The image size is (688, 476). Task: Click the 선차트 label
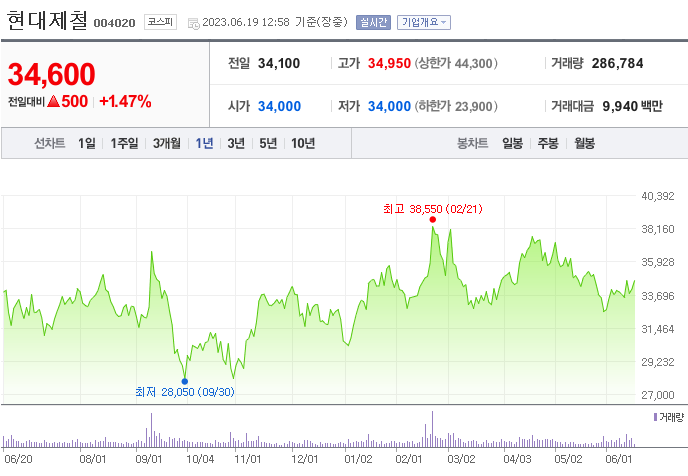(50, 143)
